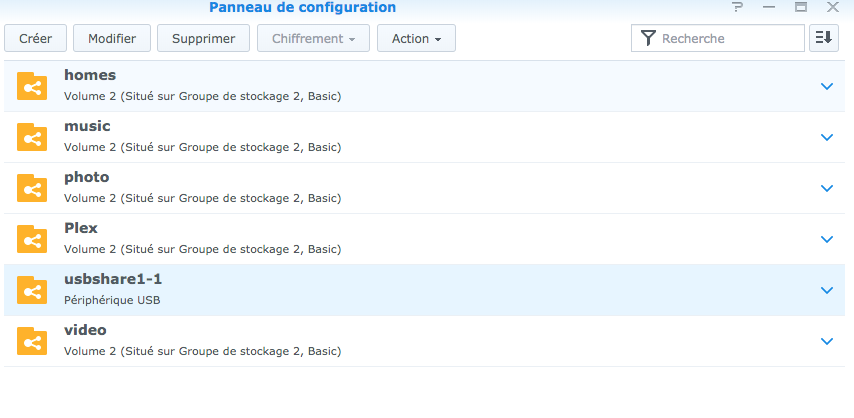Click the sort order icon beside search
This screenshot has width=854, height=418.
coord(824,38)
